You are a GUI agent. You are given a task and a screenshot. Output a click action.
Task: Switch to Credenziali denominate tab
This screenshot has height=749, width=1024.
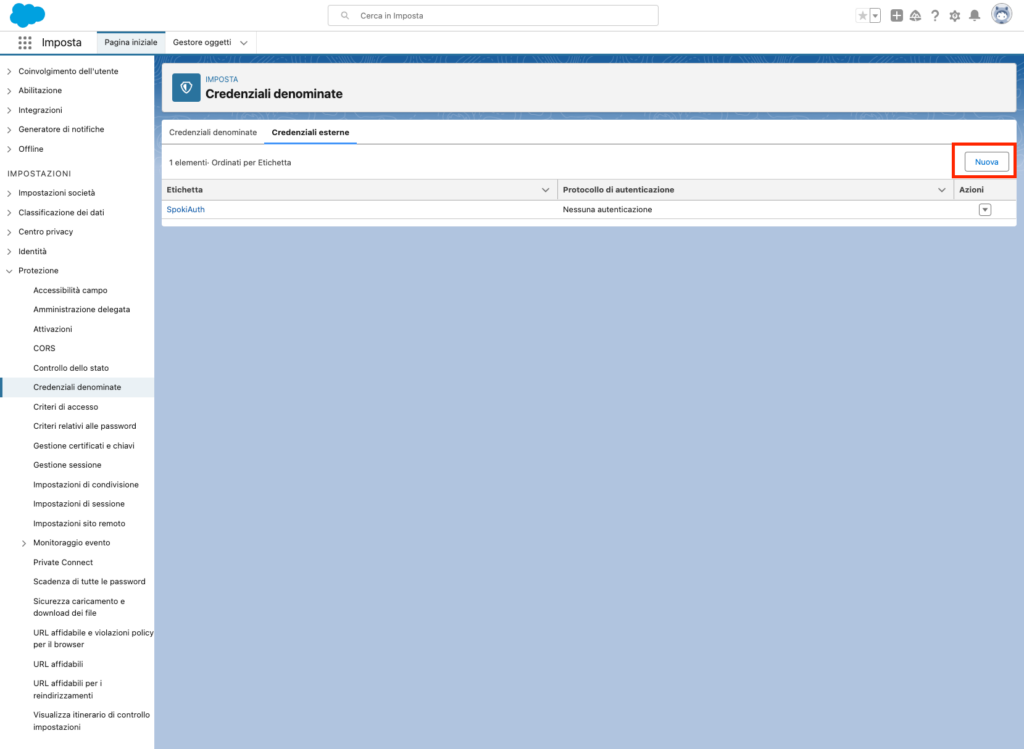[x=213, y=132]
